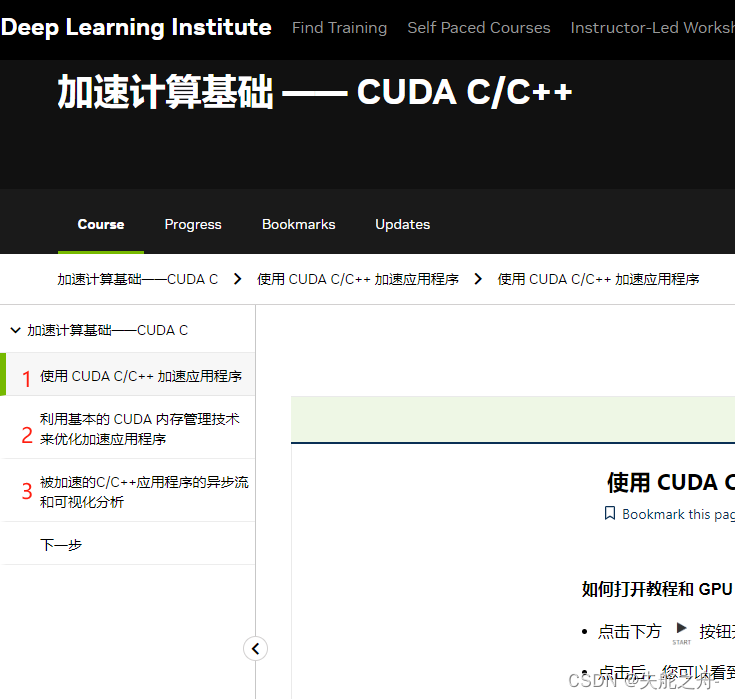Click the Deep Learning Institute logo text
Image resolution: width=735 pixels, height=699 pixels.
coord(136,27)
